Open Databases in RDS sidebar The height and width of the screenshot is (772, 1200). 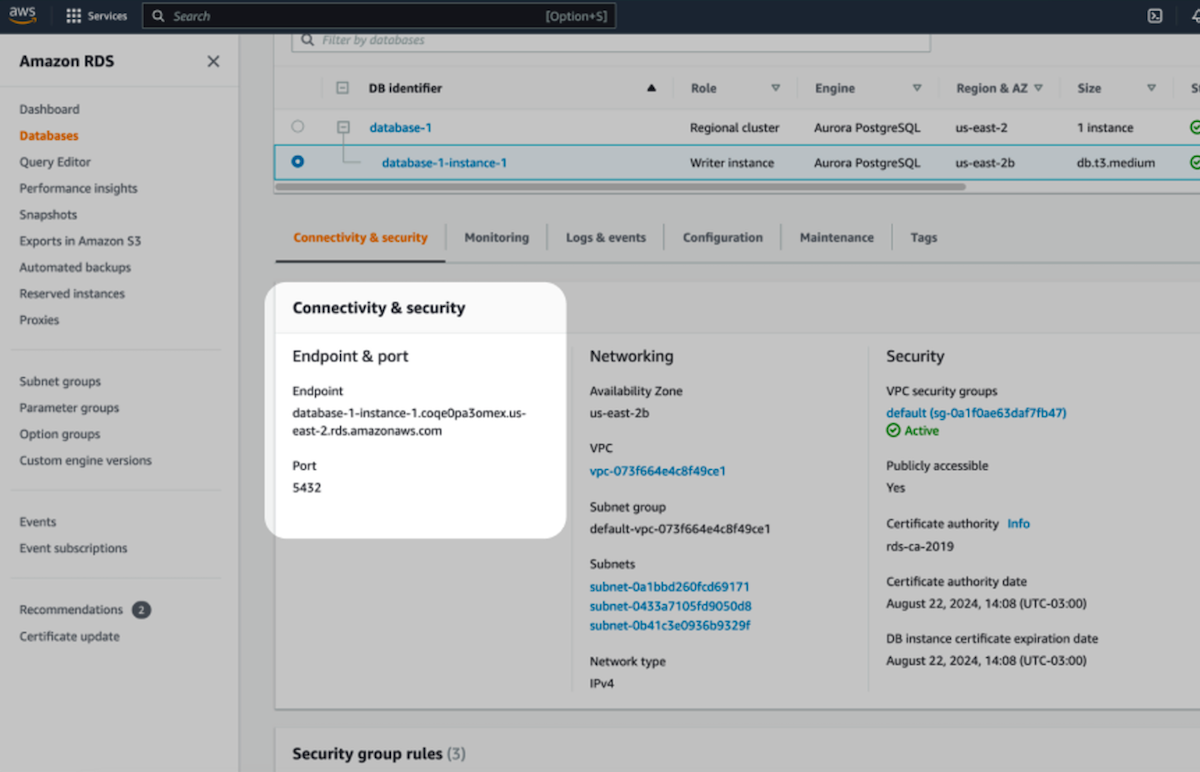[x=49, y=136]
